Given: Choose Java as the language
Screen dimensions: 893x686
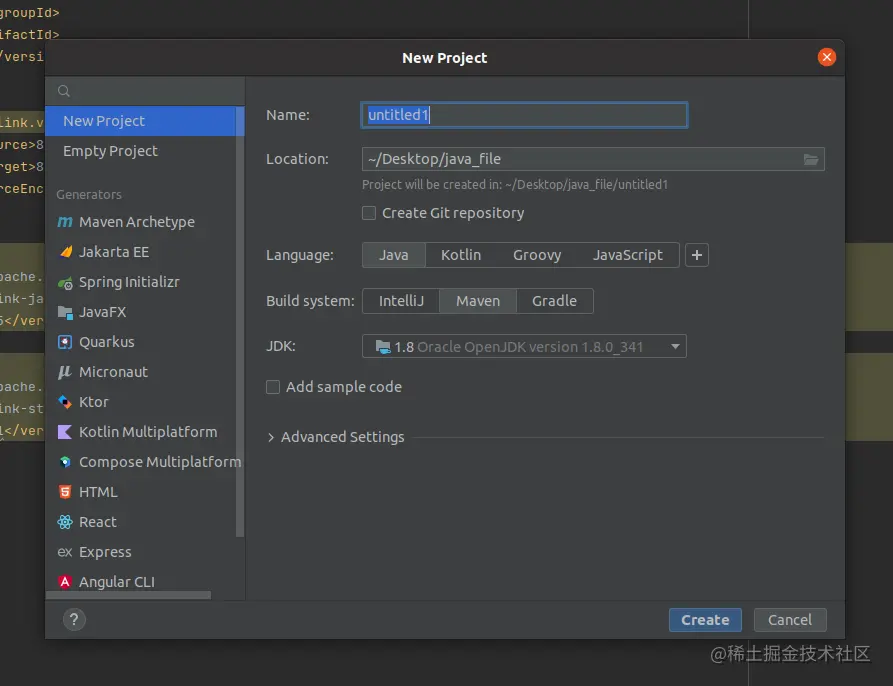Looking at the screenshot, I should (x=394, y=255).
